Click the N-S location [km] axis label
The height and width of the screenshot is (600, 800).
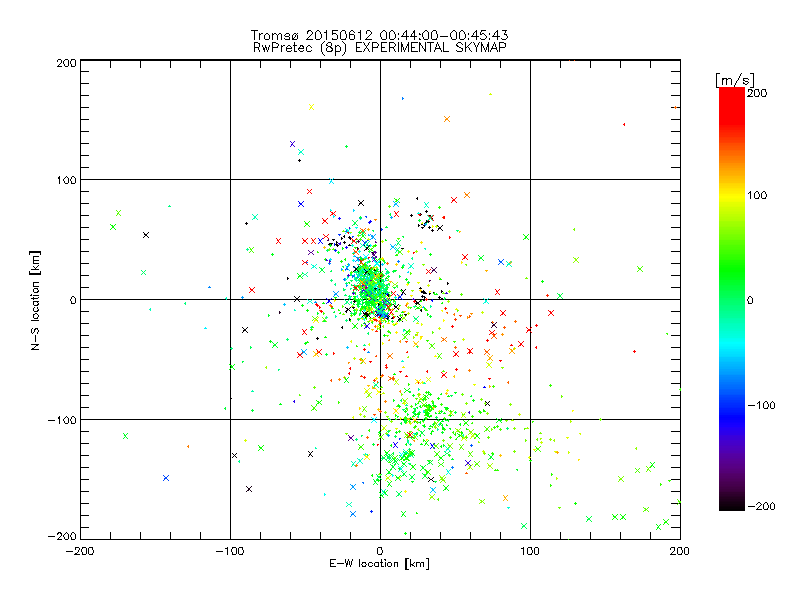(35, 301)
